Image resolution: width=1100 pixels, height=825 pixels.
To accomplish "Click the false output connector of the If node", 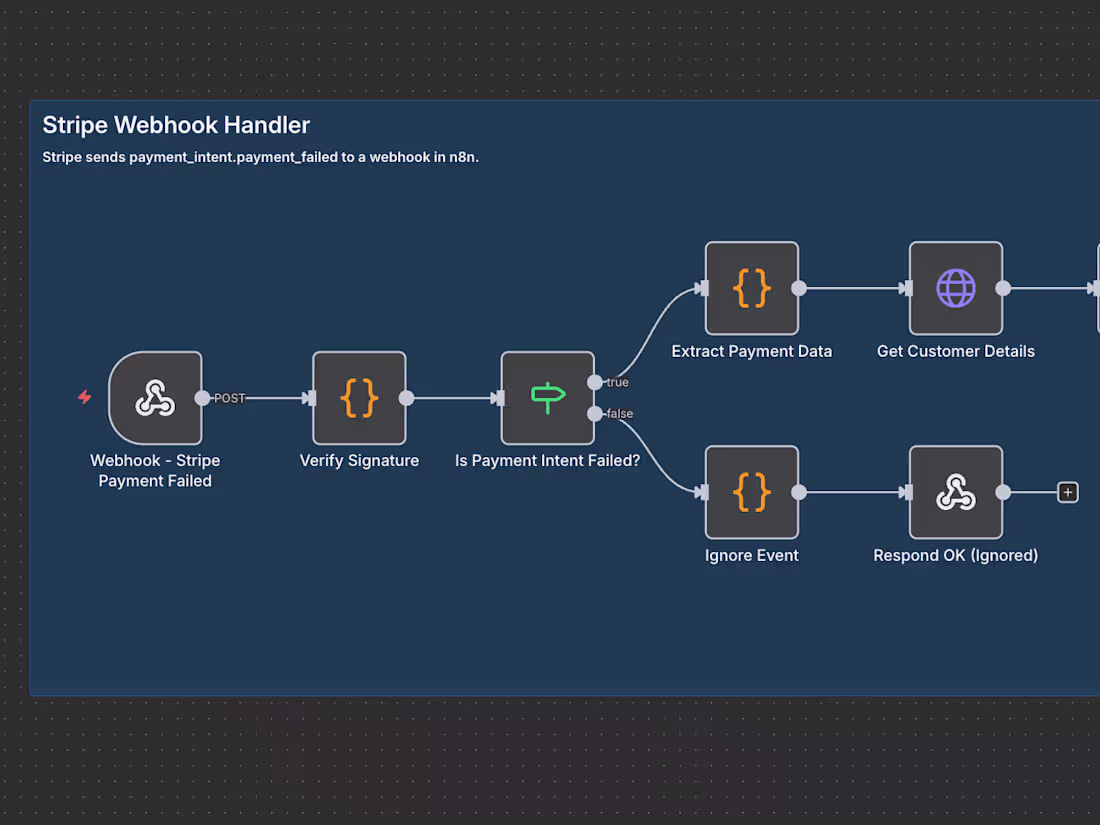I will [594, 414].
